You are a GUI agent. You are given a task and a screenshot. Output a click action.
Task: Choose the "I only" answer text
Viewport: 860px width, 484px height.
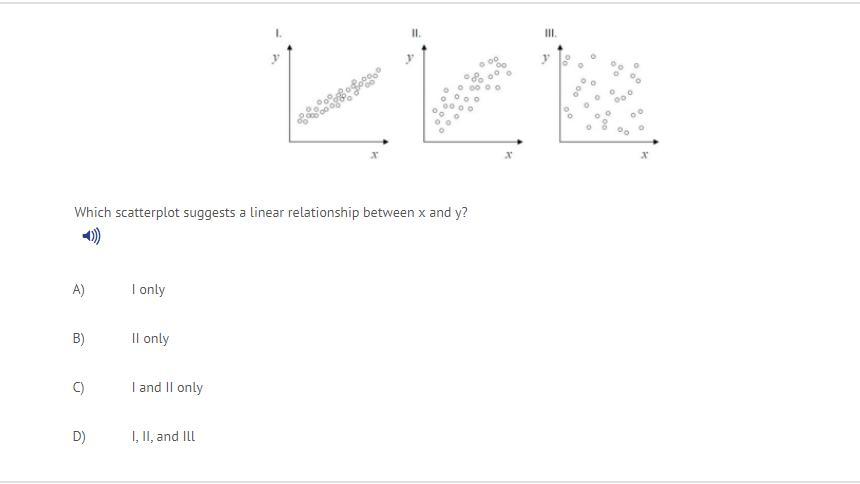point(148,289)
